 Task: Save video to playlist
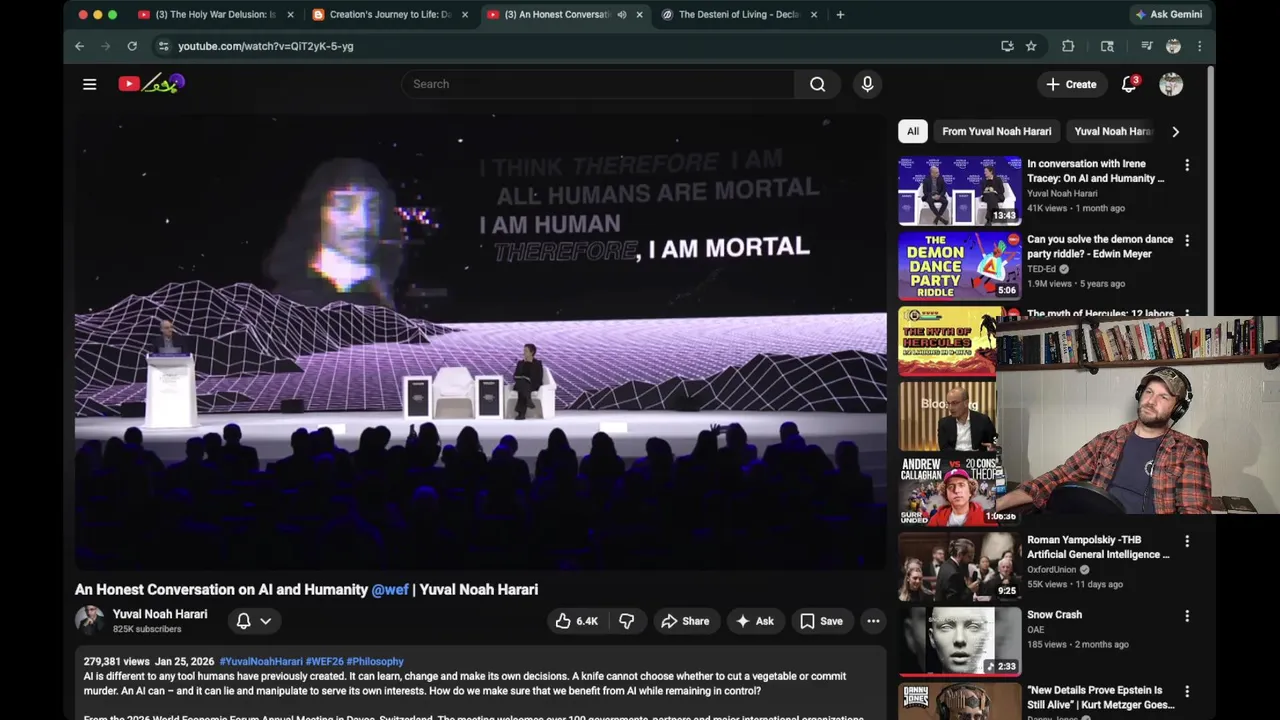point(821,621)
